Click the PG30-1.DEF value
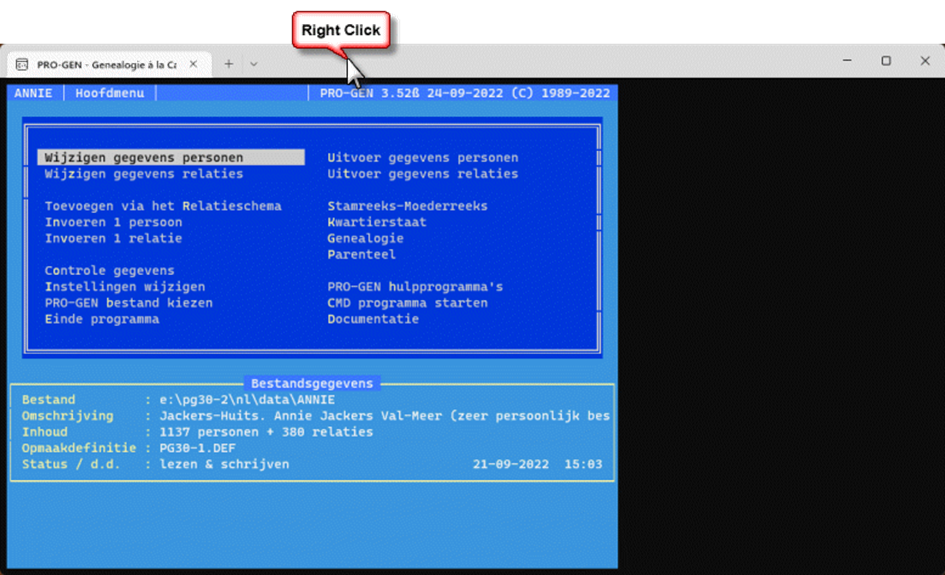945x575 pixels. click(197, 448)
